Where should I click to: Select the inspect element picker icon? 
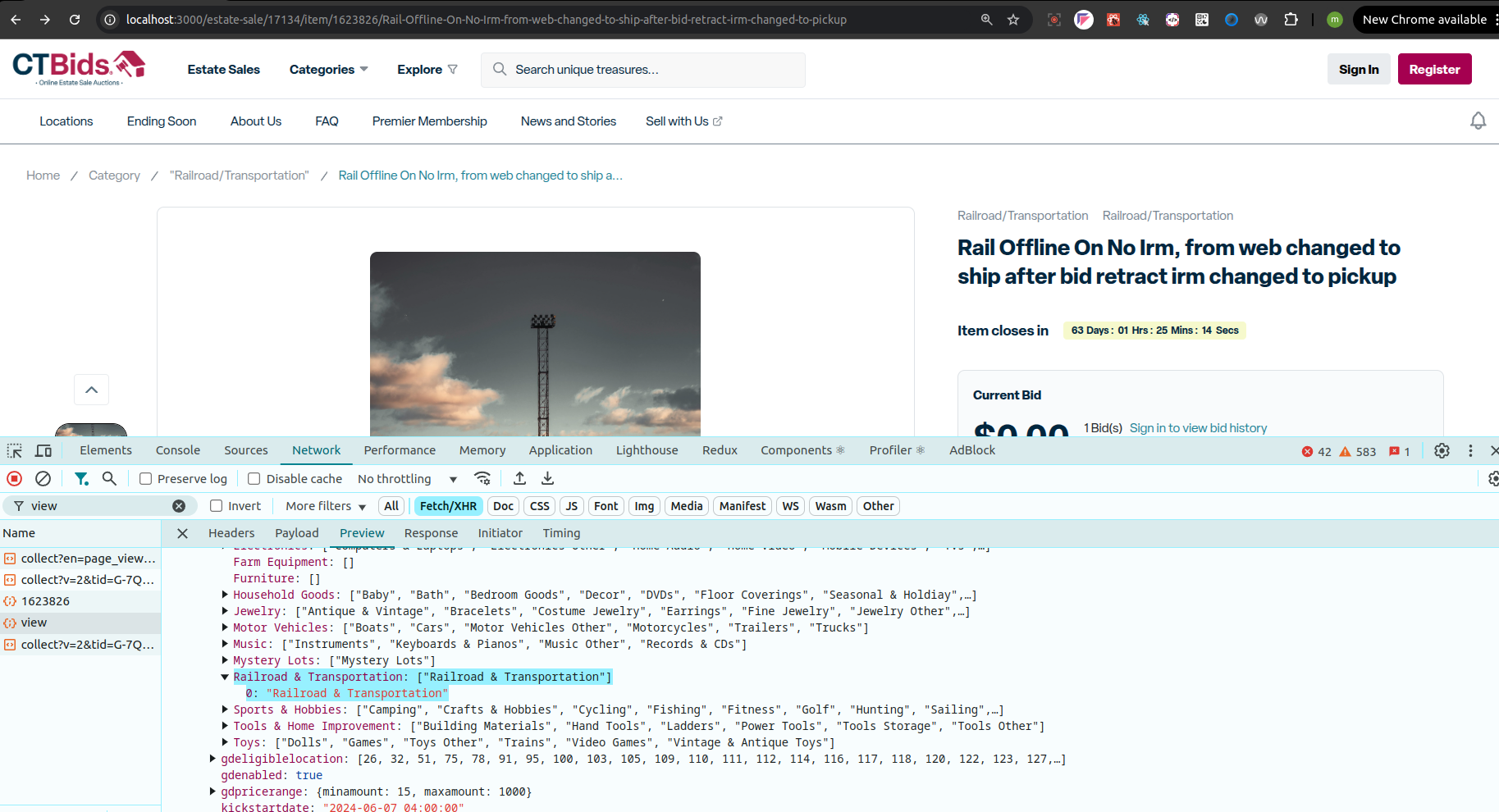coord(15,450)
